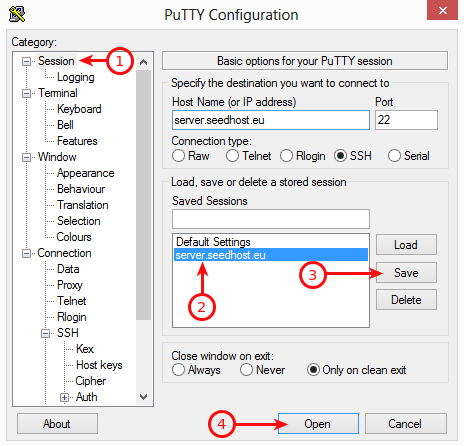Click the Saved Sessions name field
Image resolution: width=464 pixels, height=446 pixels.
point(271,219)
